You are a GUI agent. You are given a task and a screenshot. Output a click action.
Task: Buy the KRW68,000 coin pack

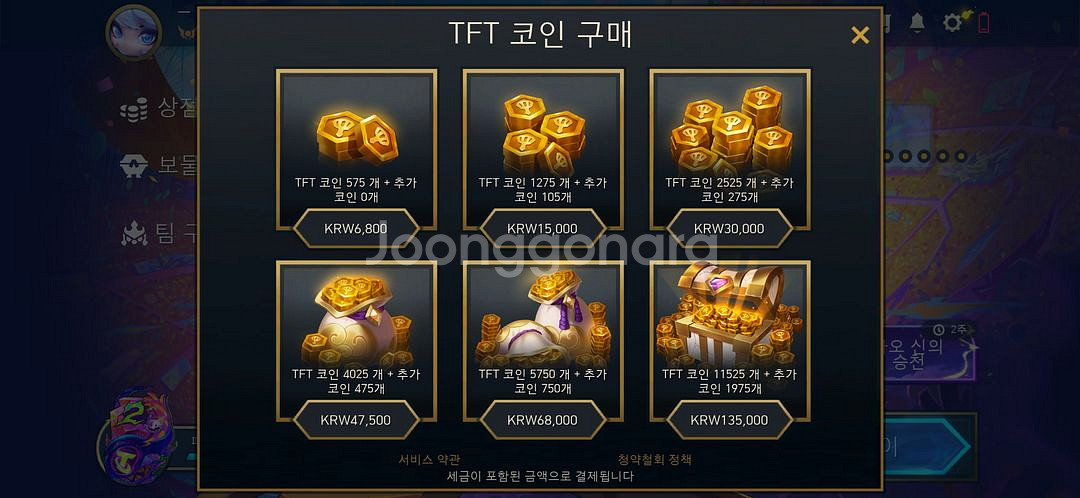coord(543,420)
